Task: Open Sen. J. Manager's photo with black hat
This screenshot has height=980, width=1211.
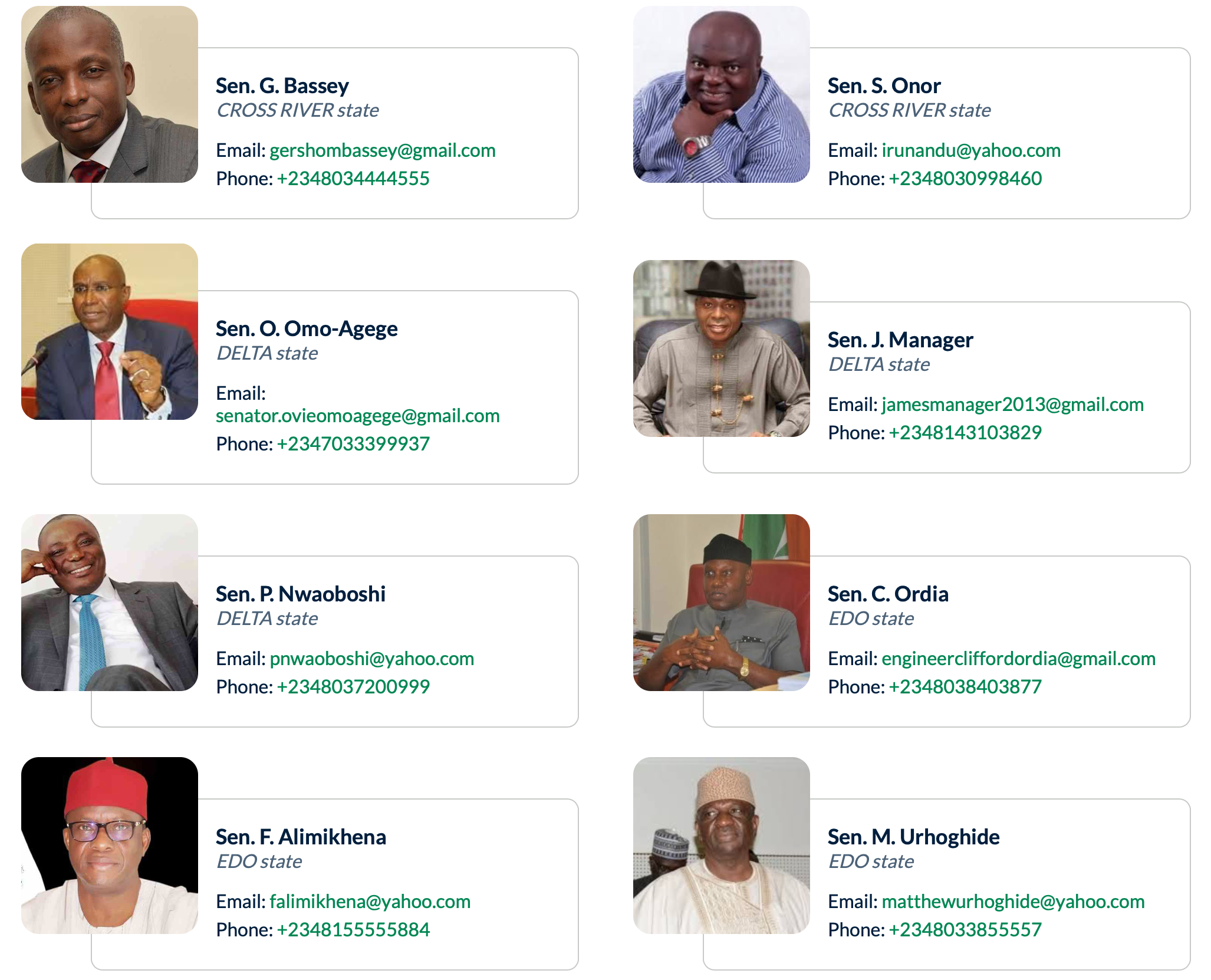Action: point(722,348)
